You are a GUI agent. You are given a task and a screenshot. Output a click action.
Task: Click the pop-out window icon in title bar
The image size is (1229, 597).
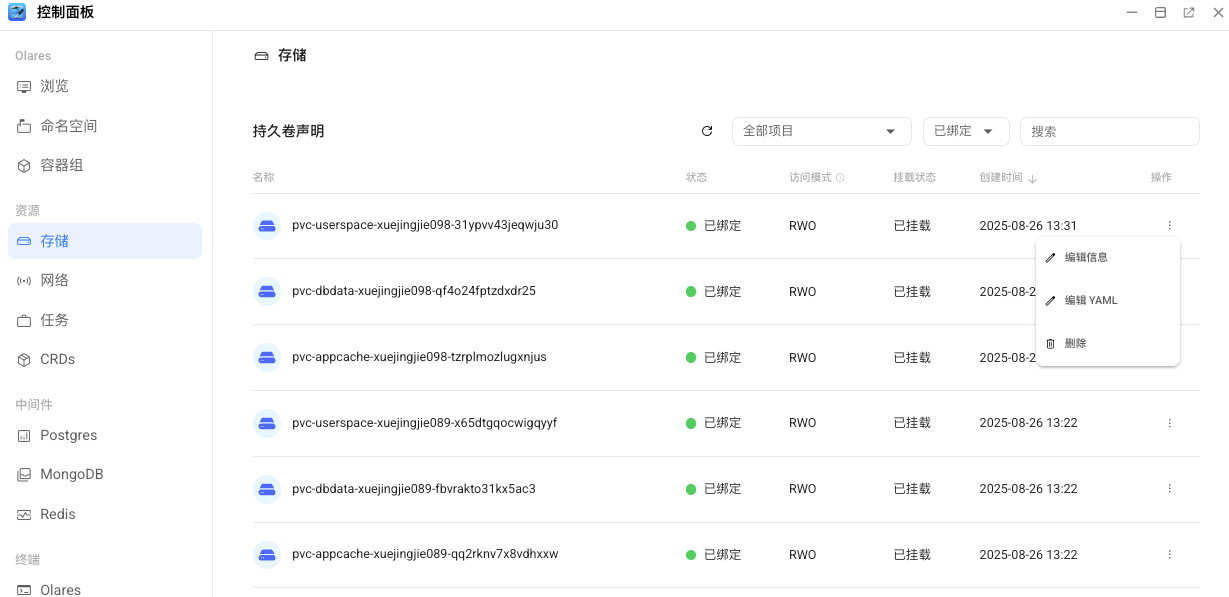click(x=1189, y=13)
